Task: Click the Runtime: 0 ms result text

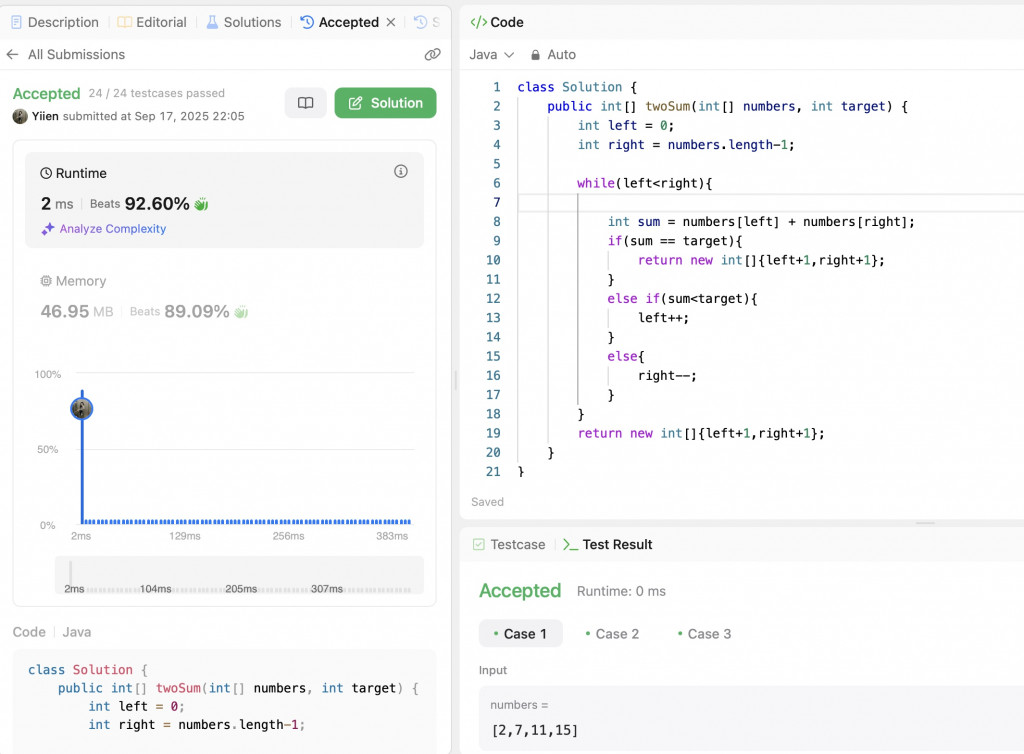Action: click(x=621, y=591)
